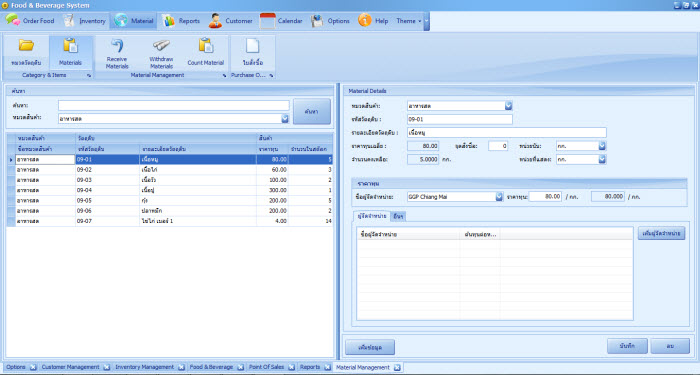Open the Customer person icon

click(215, 21)
